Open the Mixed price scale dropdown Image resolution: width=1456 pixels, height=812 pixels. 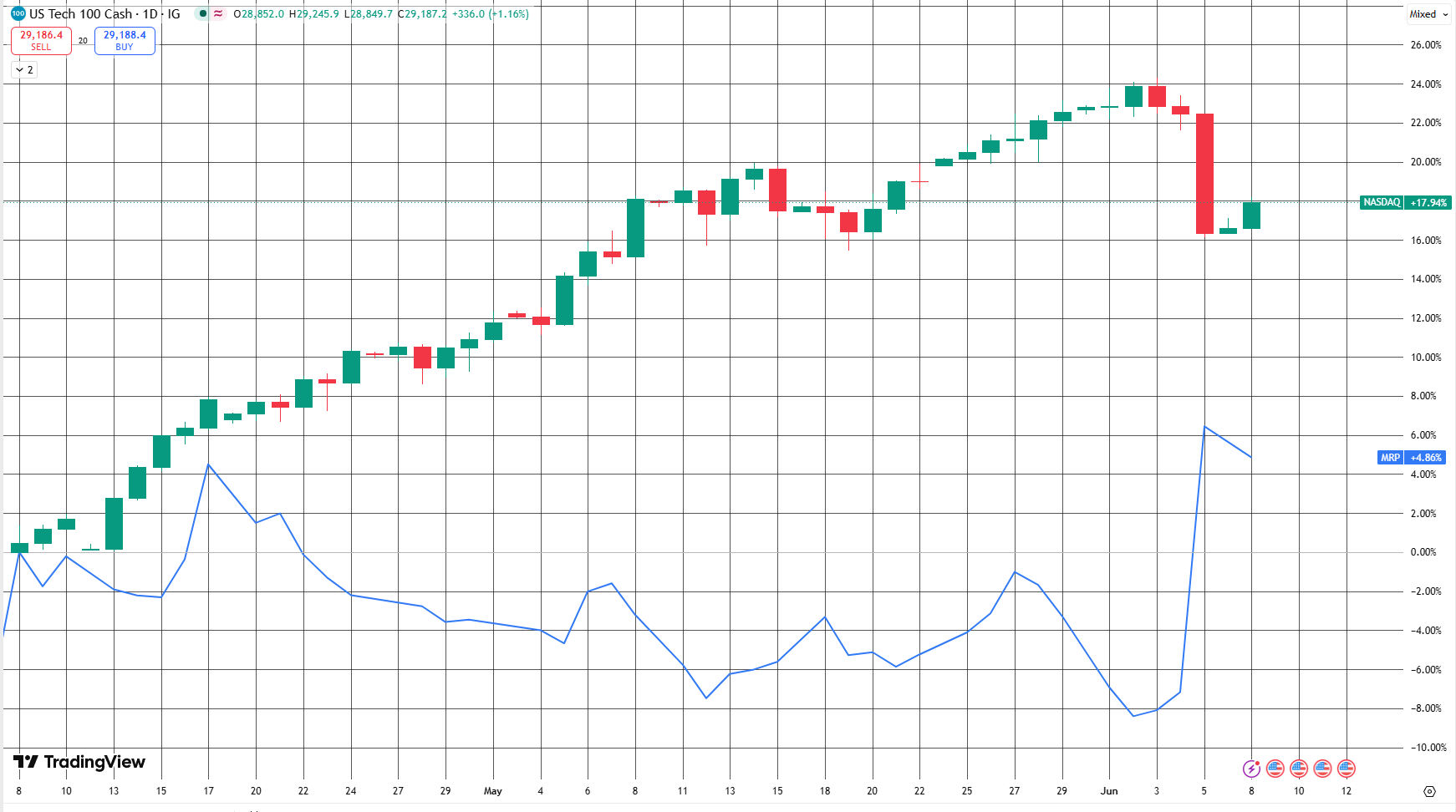[x=1429, y=14]
